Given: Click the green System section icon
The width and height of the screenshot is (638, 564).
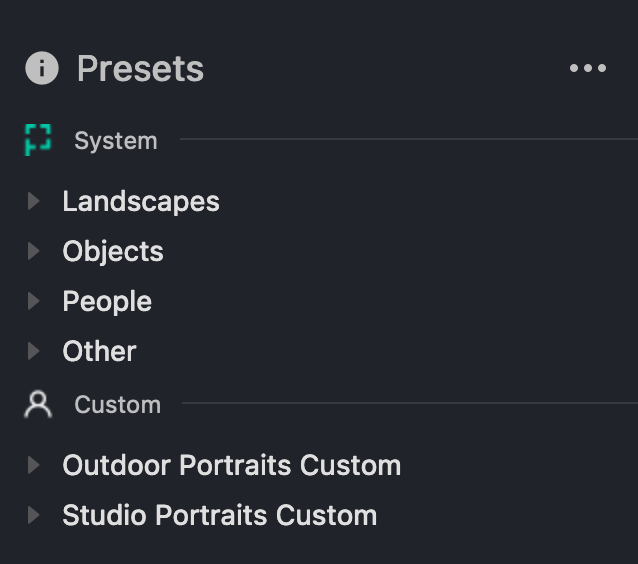Looking at the screenshot, I should (x=38, y=140).
